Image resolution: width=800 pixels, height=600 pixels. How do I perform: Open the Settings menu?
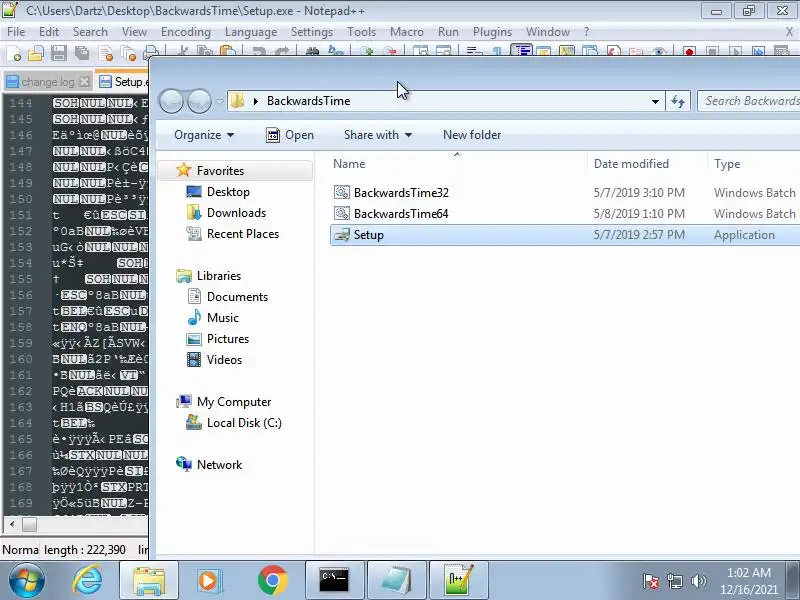pos(312,32)
